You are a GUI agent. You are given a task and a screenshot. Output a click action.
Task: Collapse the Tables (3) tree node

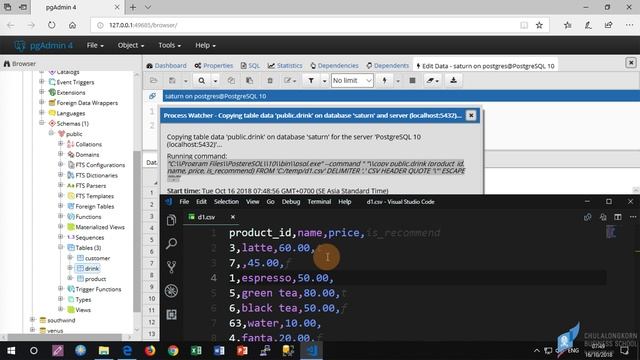tap(60, 247)
